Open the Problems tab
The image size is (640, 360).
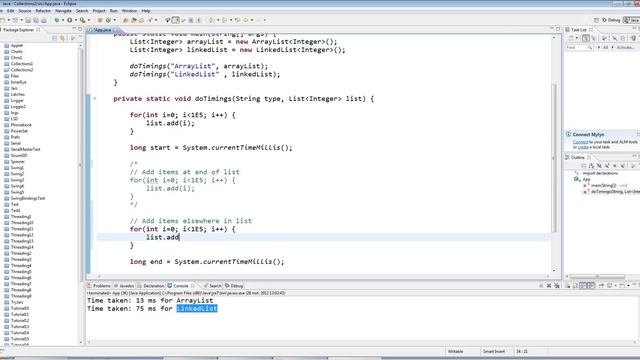click(99, 286)
